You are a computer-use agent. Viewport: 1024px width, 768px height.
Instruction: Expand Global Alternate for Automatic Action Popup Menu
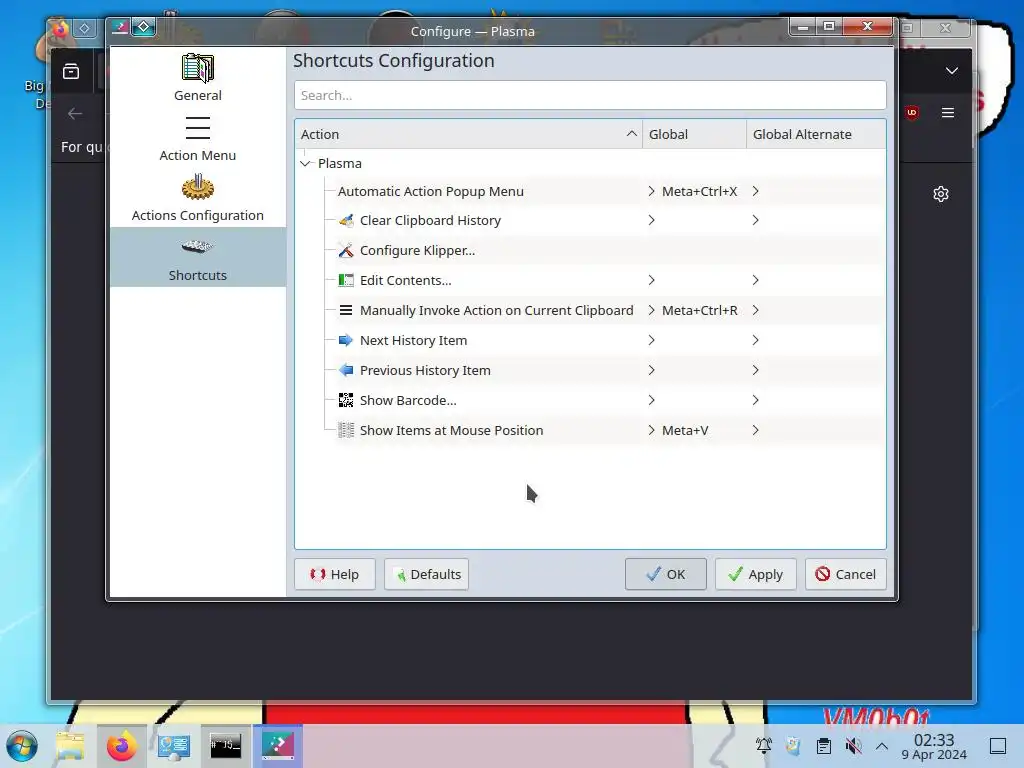(x=756, y=191)
